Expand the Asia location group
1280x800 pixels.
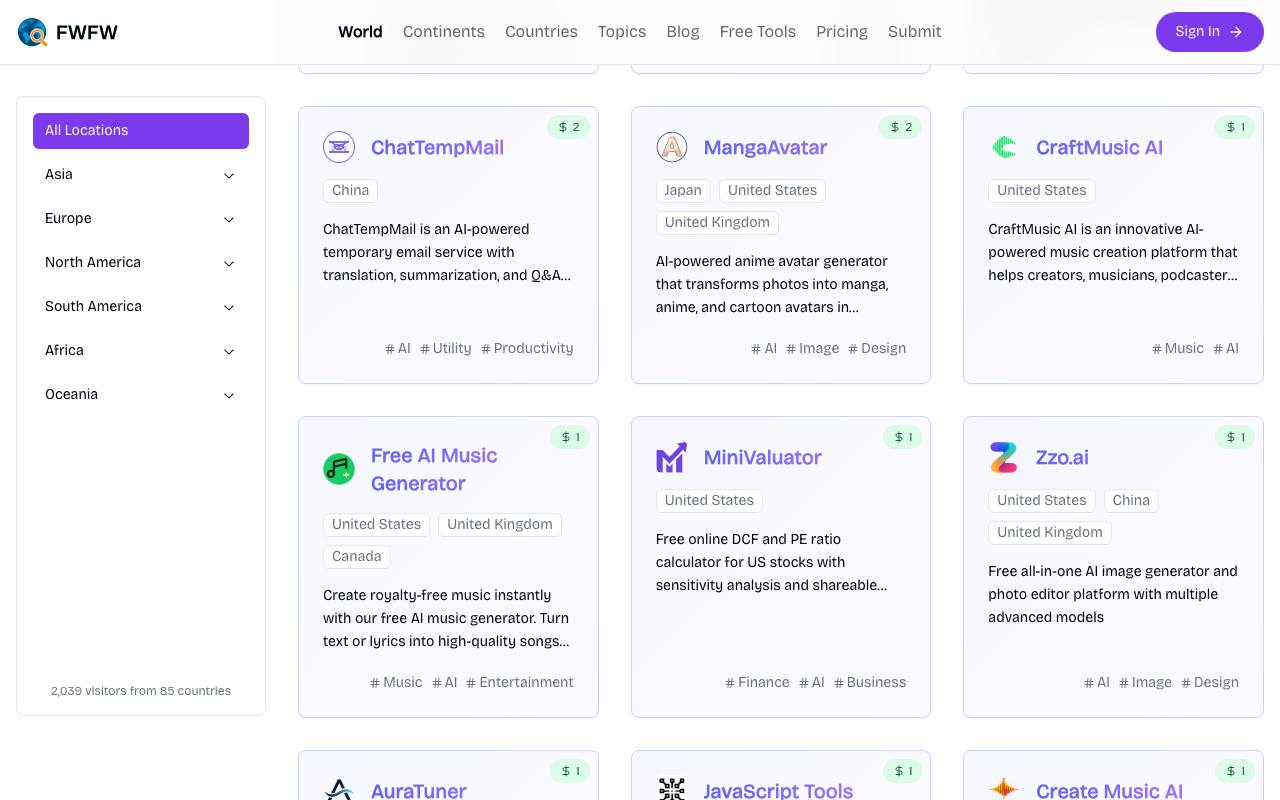click(x=141, y=175)
